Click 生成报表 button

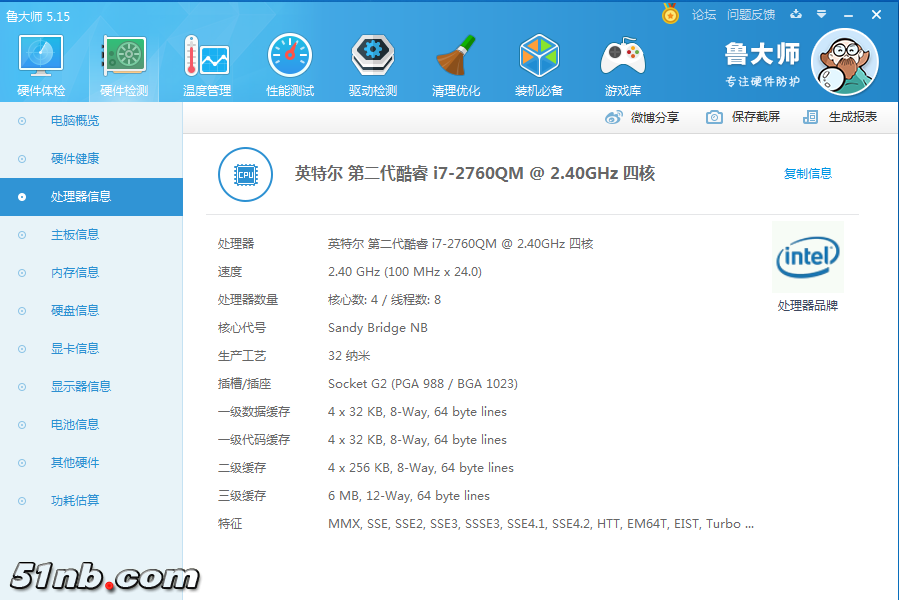[x=840, y=117]
